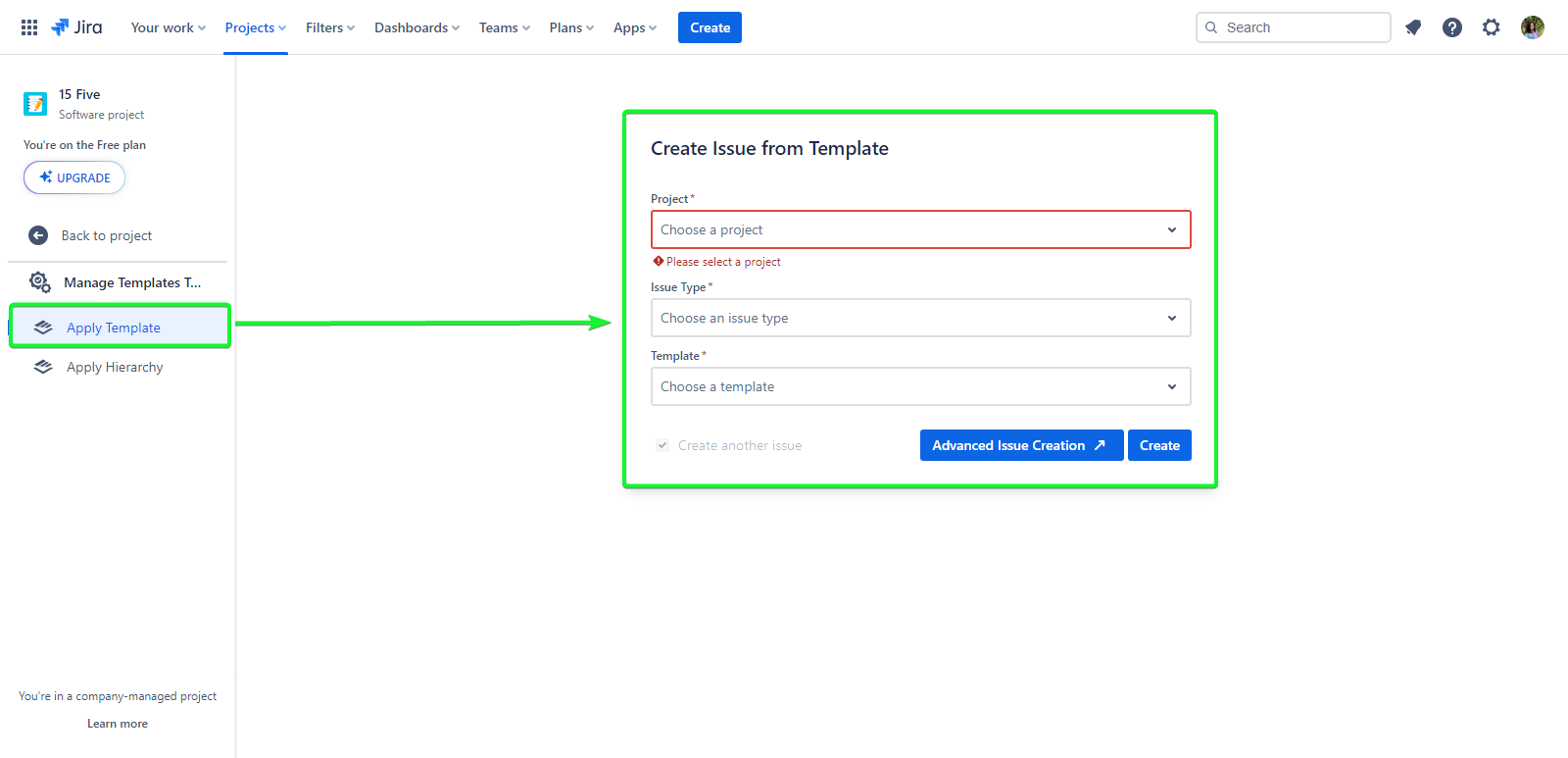Select Apply Hierarchy in the sidebar
1568x758 pixels.
[x=115, y=367]
